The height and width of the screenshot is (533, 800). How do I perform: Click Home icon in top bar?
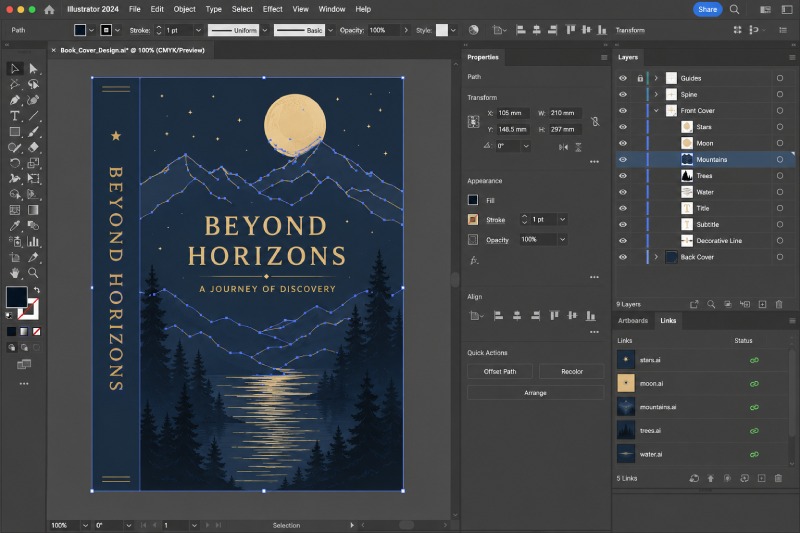(49, 9)
